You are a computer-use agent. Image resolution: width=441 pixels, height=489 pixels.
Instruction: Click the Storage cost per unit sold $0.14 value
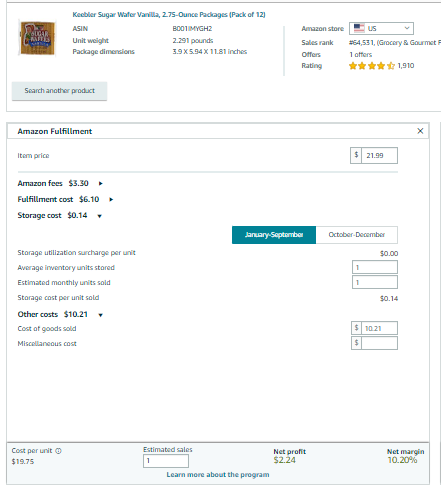point(389,299)
